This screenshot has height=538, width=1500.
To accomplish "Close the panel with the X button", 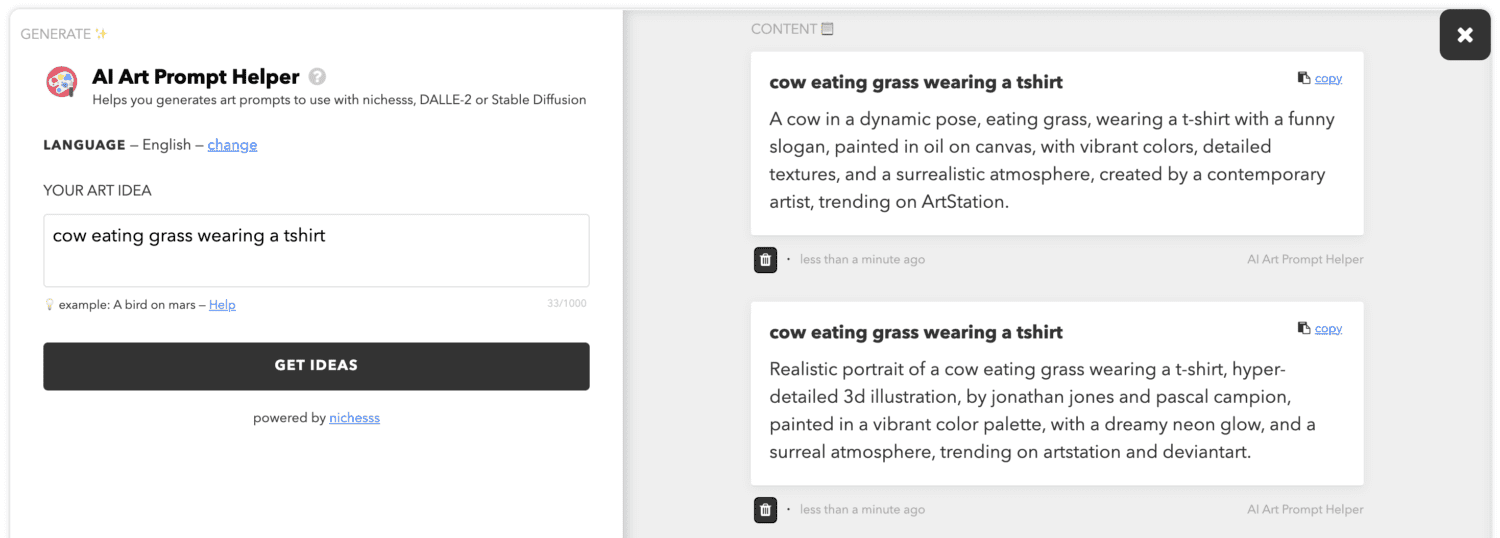I will tap(1465, 35).
